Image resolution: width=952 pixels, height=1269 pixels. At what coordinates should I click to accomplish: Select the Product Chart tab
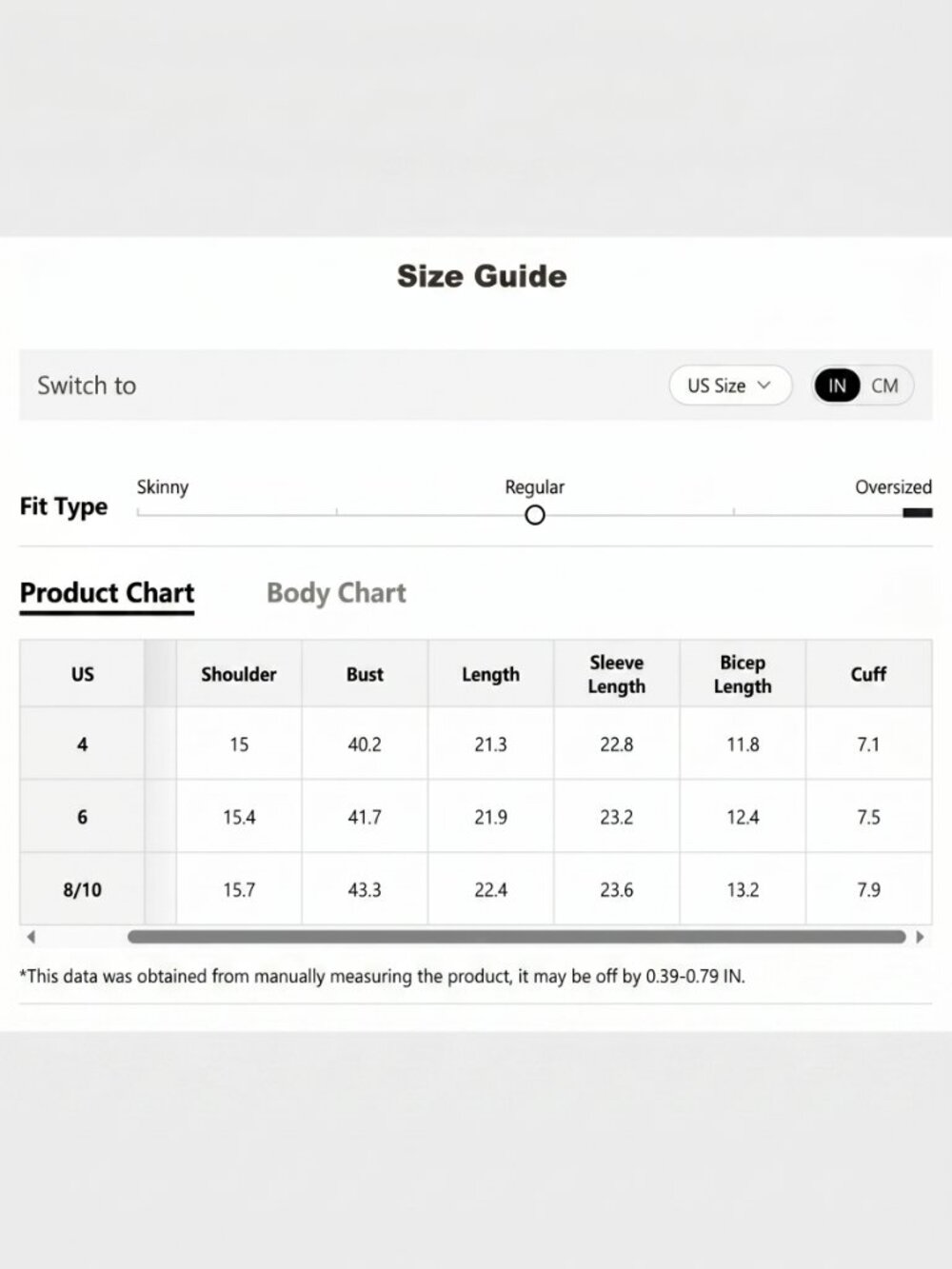107,593
